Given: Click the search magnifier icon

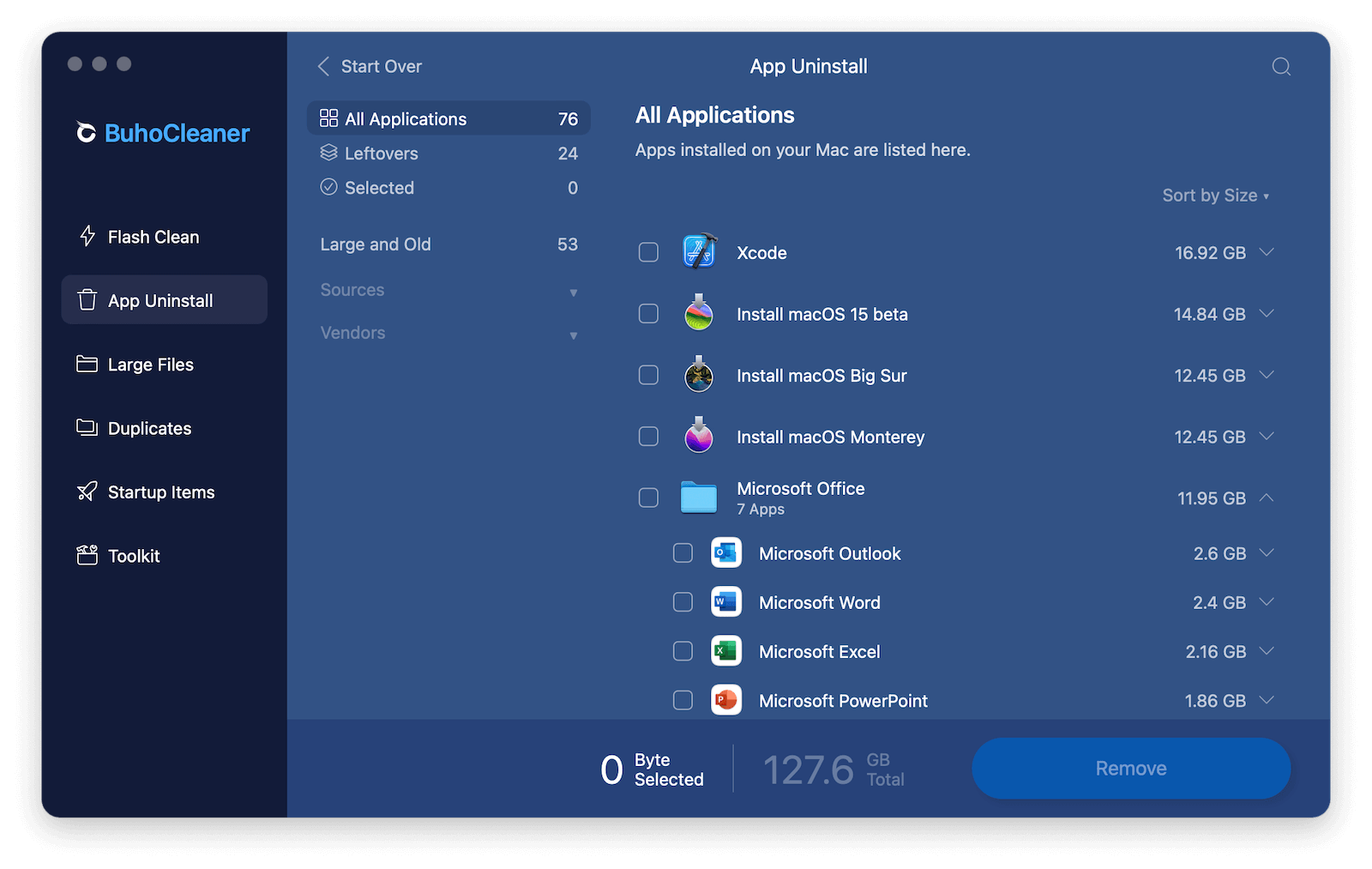Looking at the screenshot, I should coord(1281,67).
